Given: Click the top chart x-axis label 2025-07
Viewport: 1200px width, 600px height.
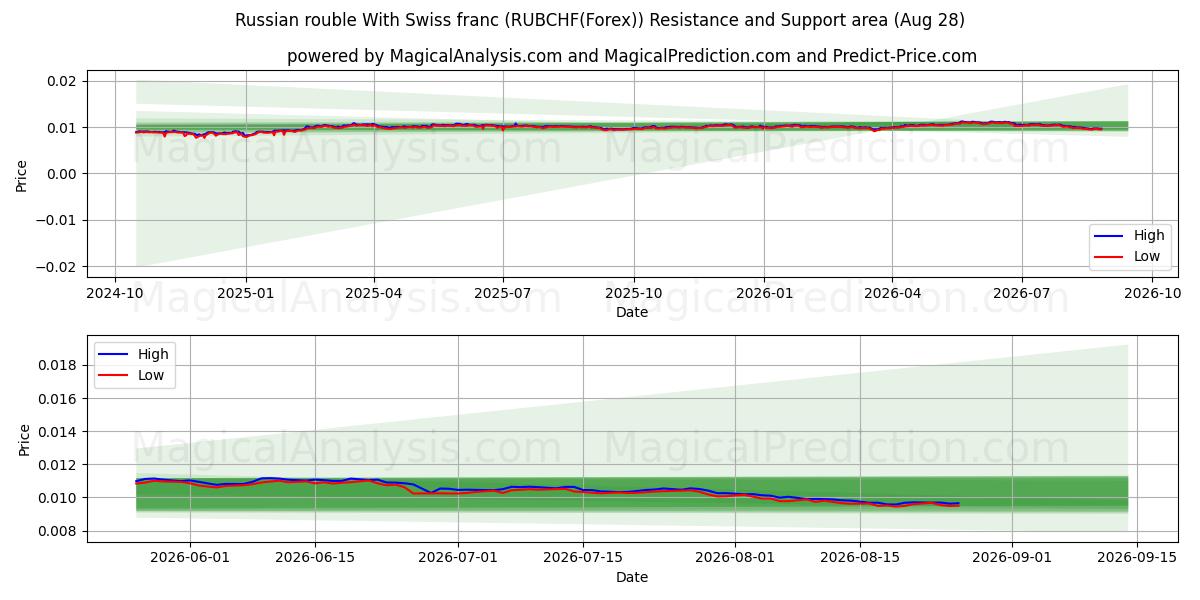Looking at the screenshot, I should point(502,292).
